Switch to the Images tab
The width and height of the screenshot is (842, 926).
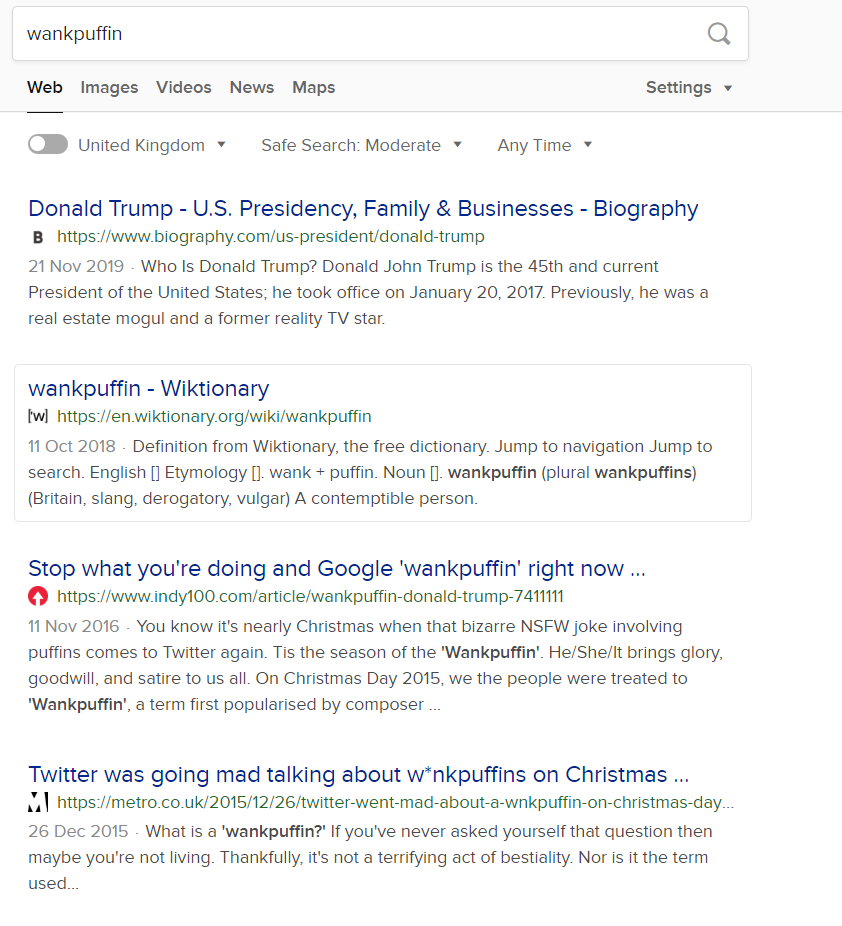[x=109, y=87]
